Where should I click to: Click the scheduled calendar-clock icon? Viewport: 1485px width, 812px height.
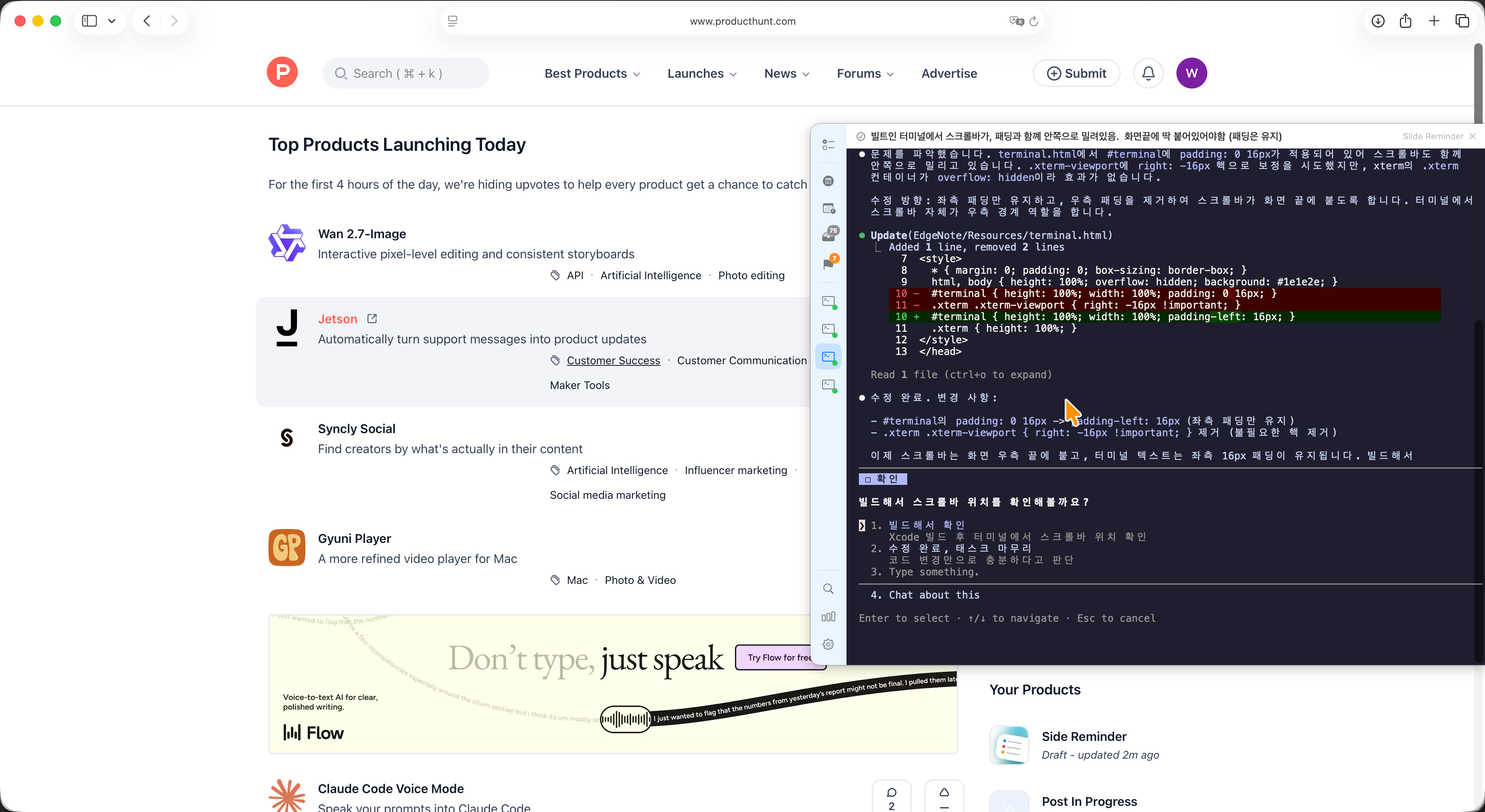pyautogui.click(x=828, y=209)
